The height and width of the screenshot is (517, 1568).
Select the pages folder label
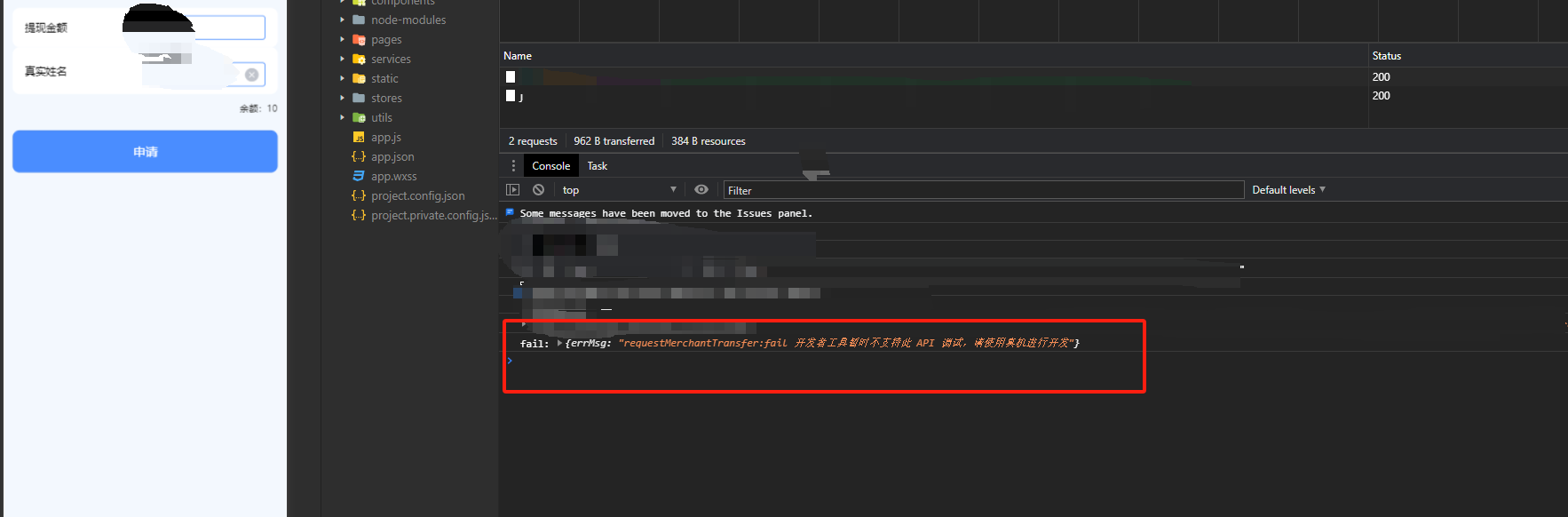click(386, 39)
